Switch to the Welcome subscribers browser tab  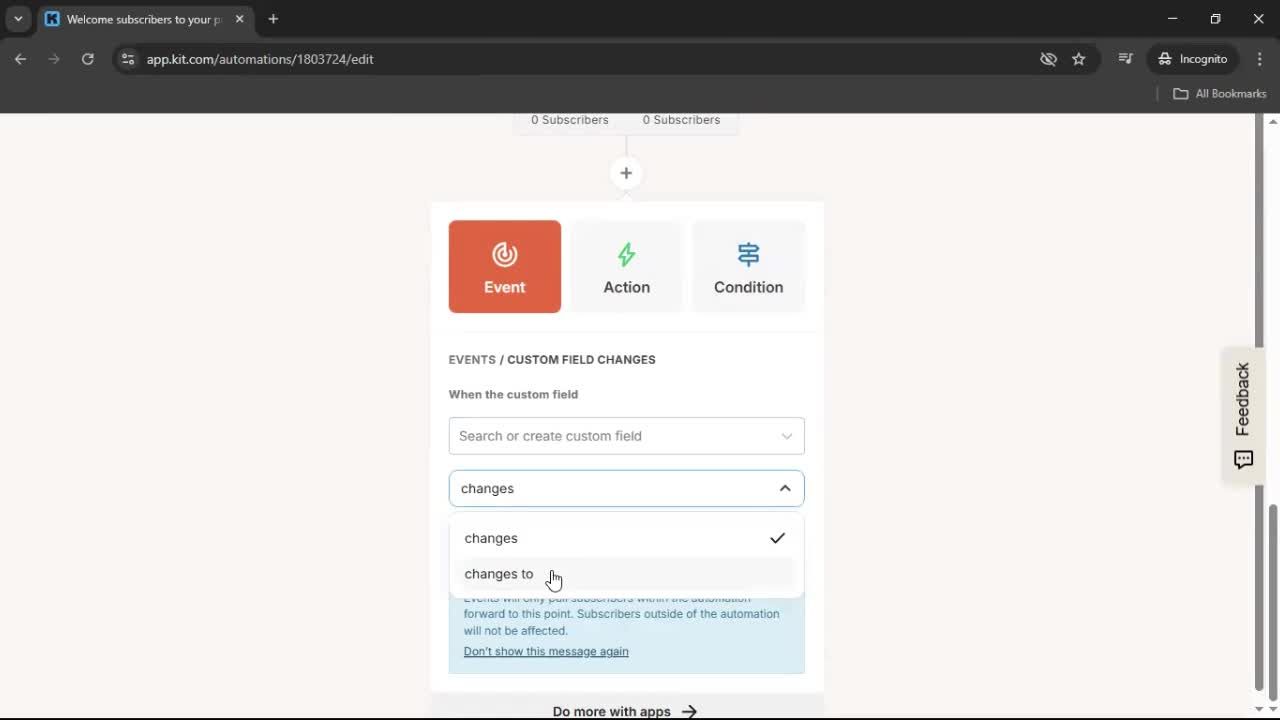(140, 19)
